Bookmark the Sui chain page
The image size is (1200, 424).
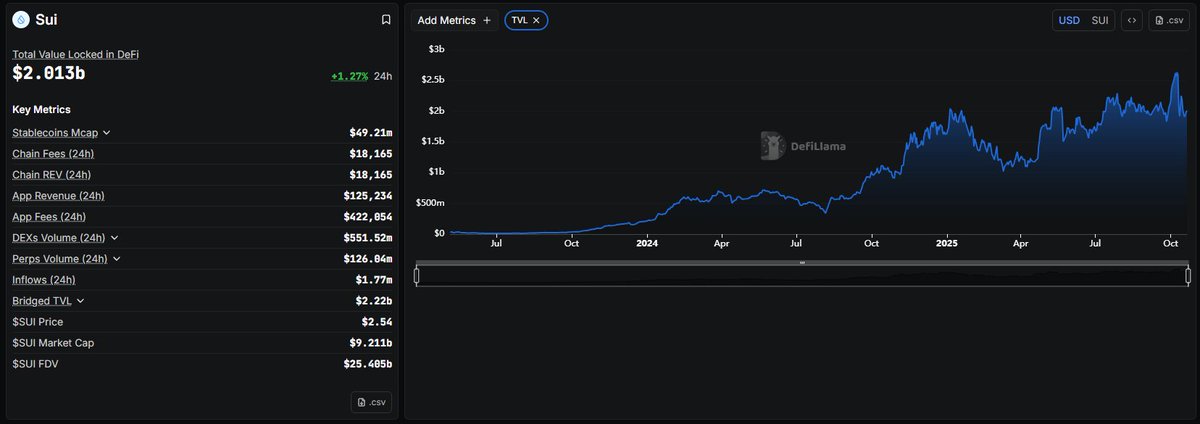(x=386, y=19)
